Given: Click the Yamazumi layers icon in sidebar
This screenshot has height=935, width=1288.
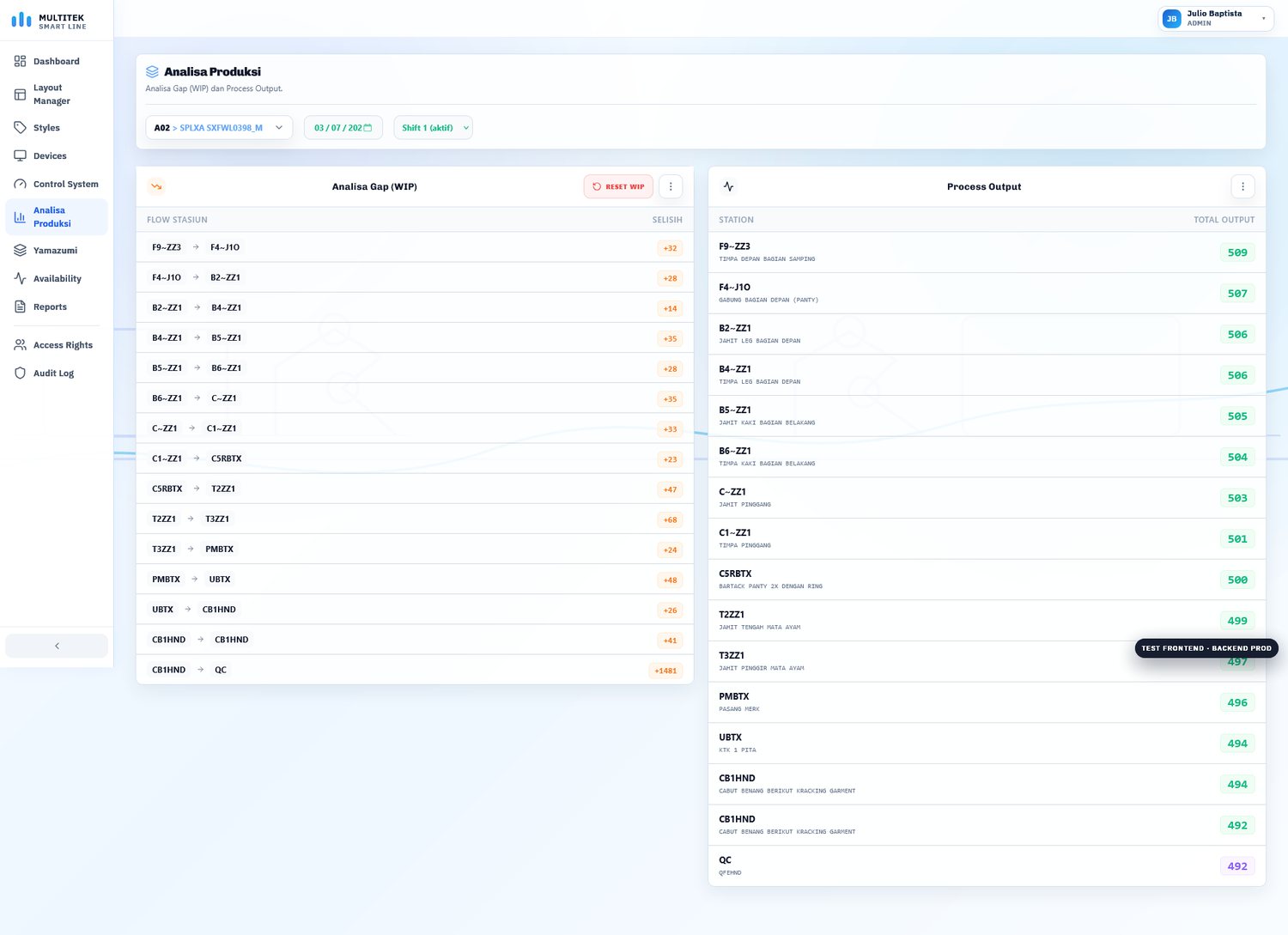Looking at the screenshot, I should (x=20, y=250).
